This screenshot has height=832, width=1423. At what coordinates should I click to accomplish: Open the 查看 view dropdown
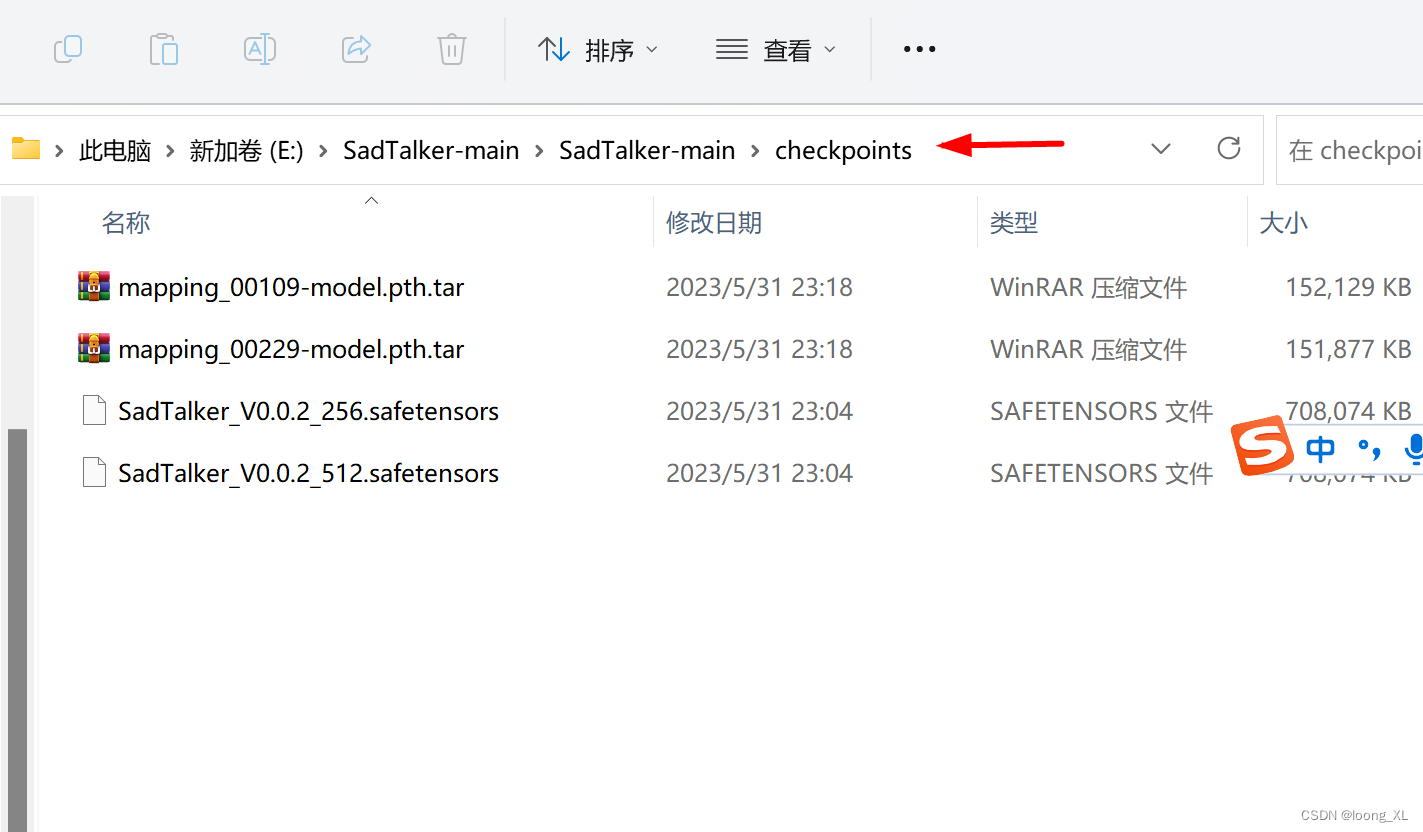tap(776, 49)
